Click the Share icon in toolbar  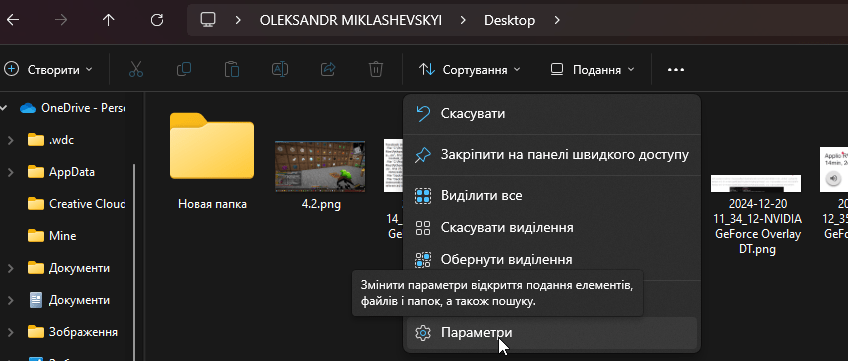click(x=328, y=69)
